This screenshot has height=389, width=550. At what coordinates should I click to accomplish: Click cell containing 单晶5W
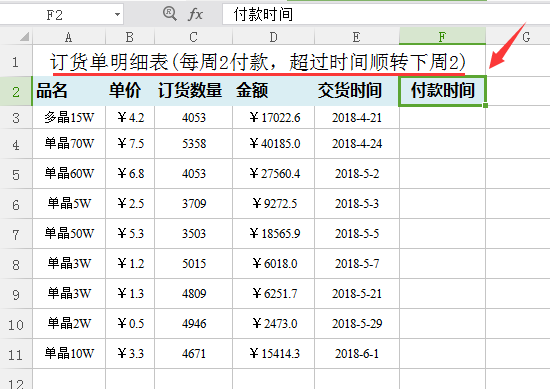pos(69,204)
